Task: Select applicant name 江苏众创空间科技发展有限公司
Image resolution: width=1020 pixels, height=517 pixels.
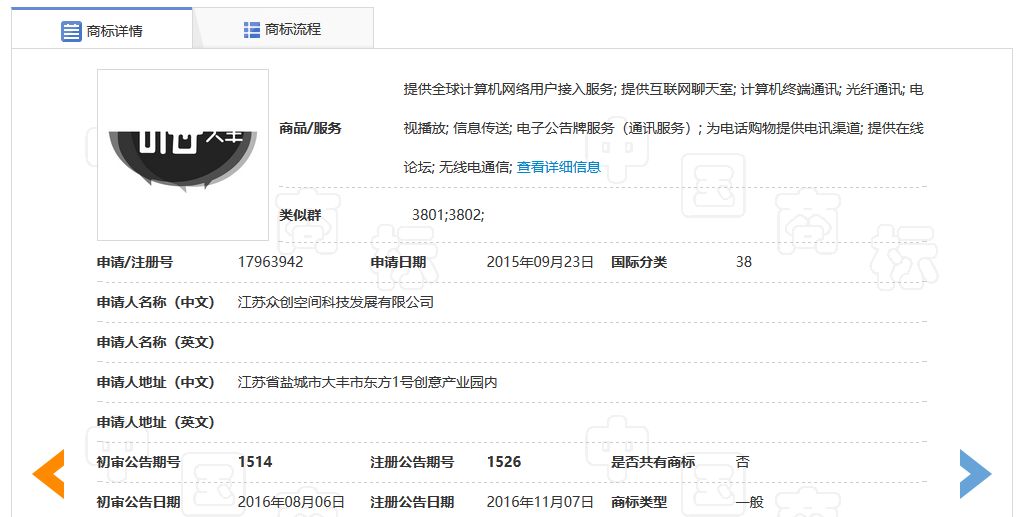Action: pyautogui.click(x=336, y=302)
